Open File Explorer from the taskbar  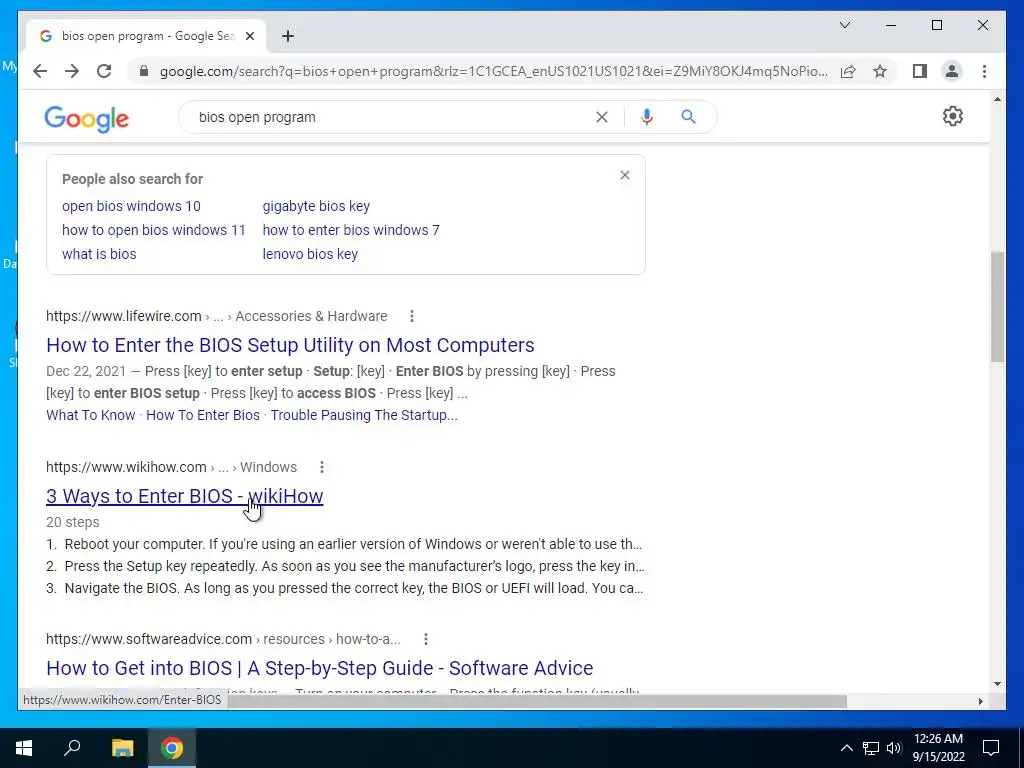tap(122, 748)
